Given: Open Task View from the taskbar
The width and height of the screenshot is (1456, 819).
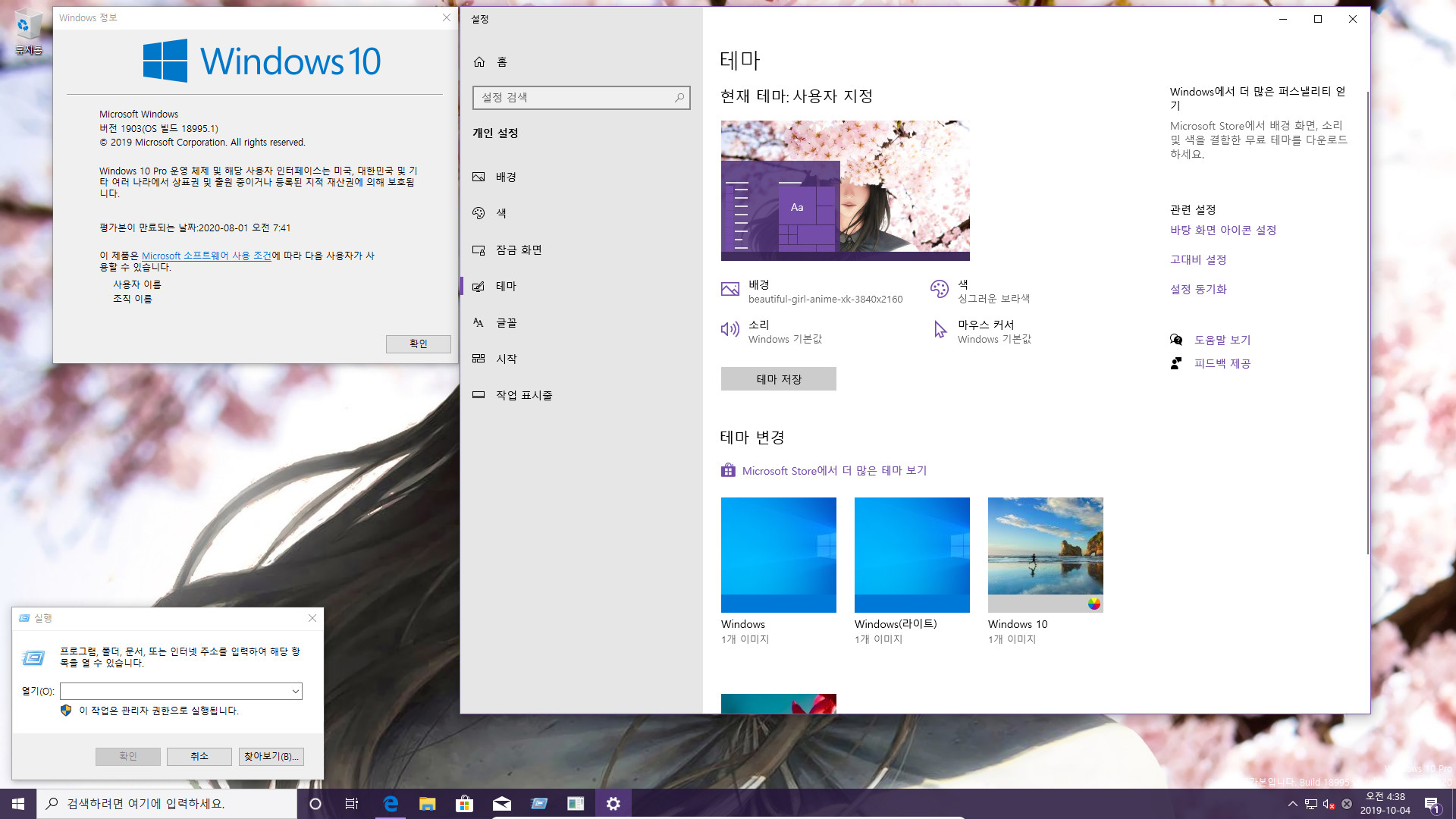Looking at the screenshot, I should [x=352, y=804].
